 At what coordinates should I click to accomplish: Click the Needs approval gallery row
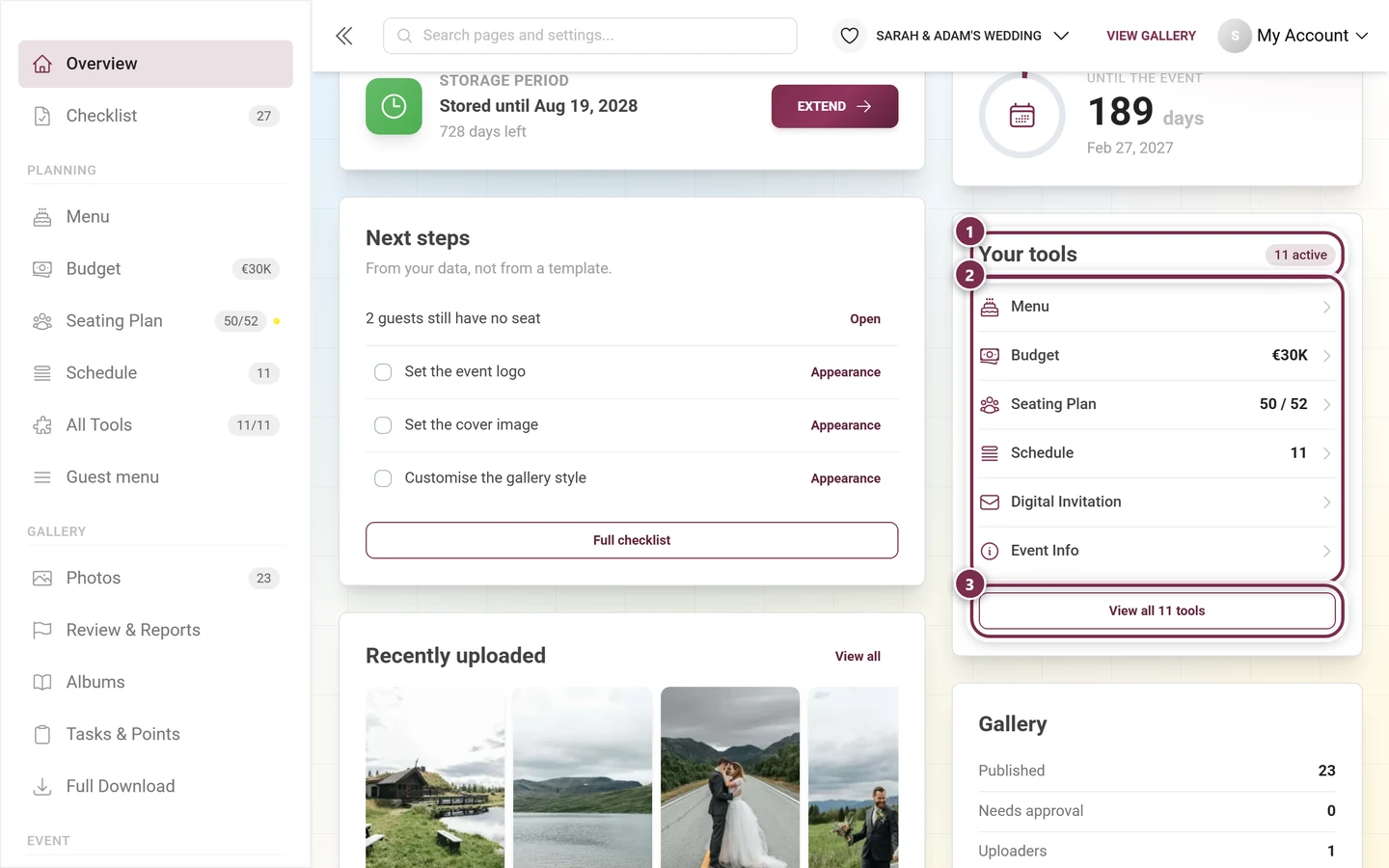[x=1157, y=811]
